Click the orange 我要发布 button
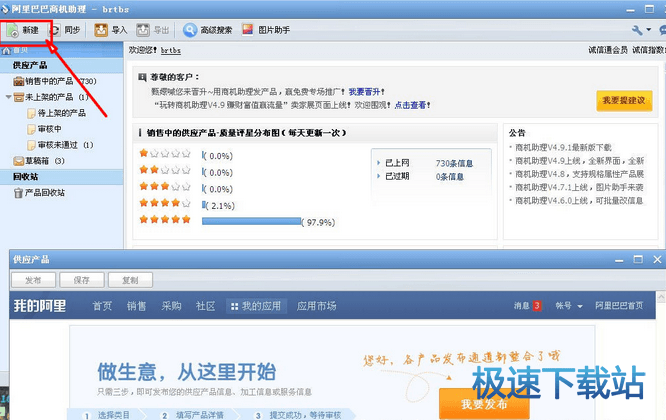The image size is (666, 420). [x=484, y=403]
